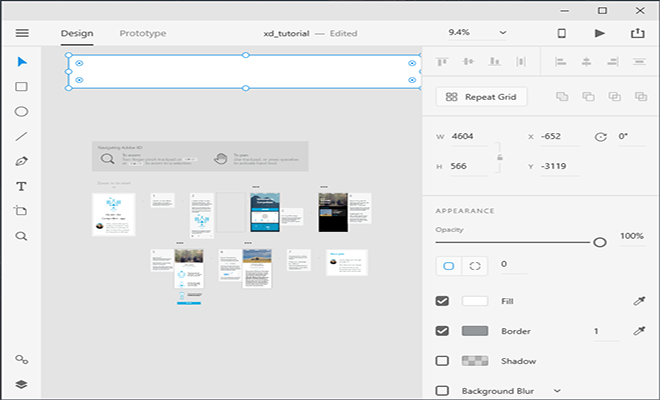Open the hamburger main menu
The image size is (660, 400).
[x=22, y=33]
